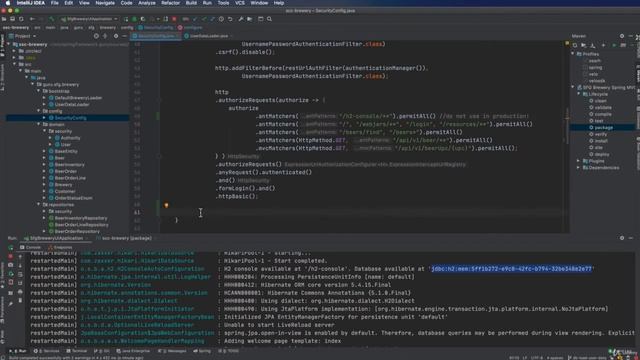Select the Console tab in Run panel
The height and width of the screenshot is (360, 640).
coord(31,247)
